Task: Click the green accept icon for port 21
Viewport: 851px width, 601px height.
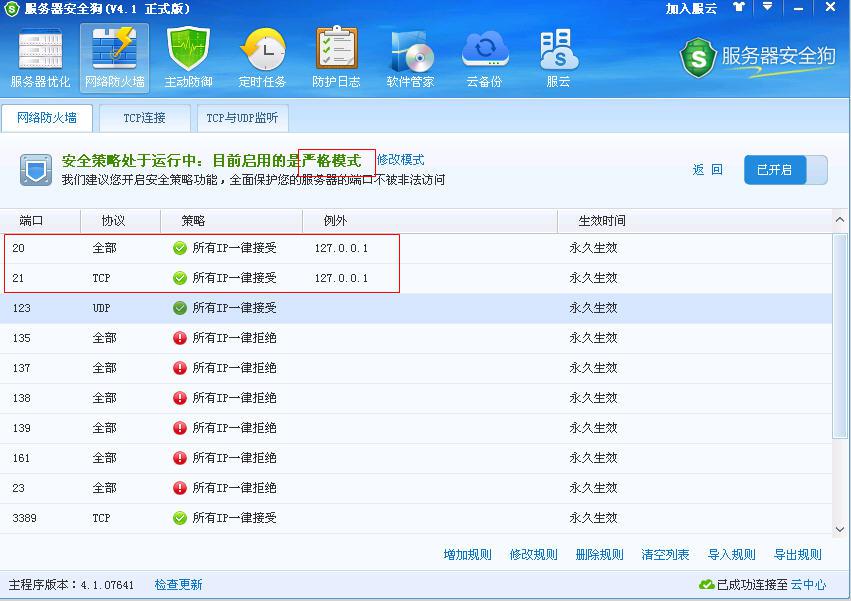Action: pyautogui.click(x=180, y=278)
